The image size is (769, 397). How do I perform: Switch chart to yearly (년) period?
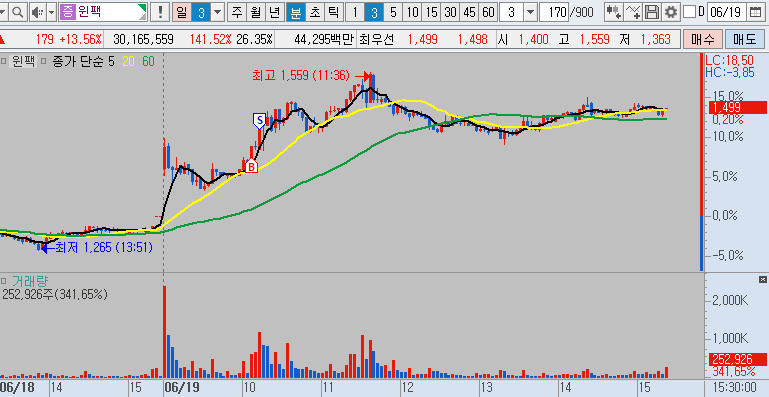tap(274, 12)
